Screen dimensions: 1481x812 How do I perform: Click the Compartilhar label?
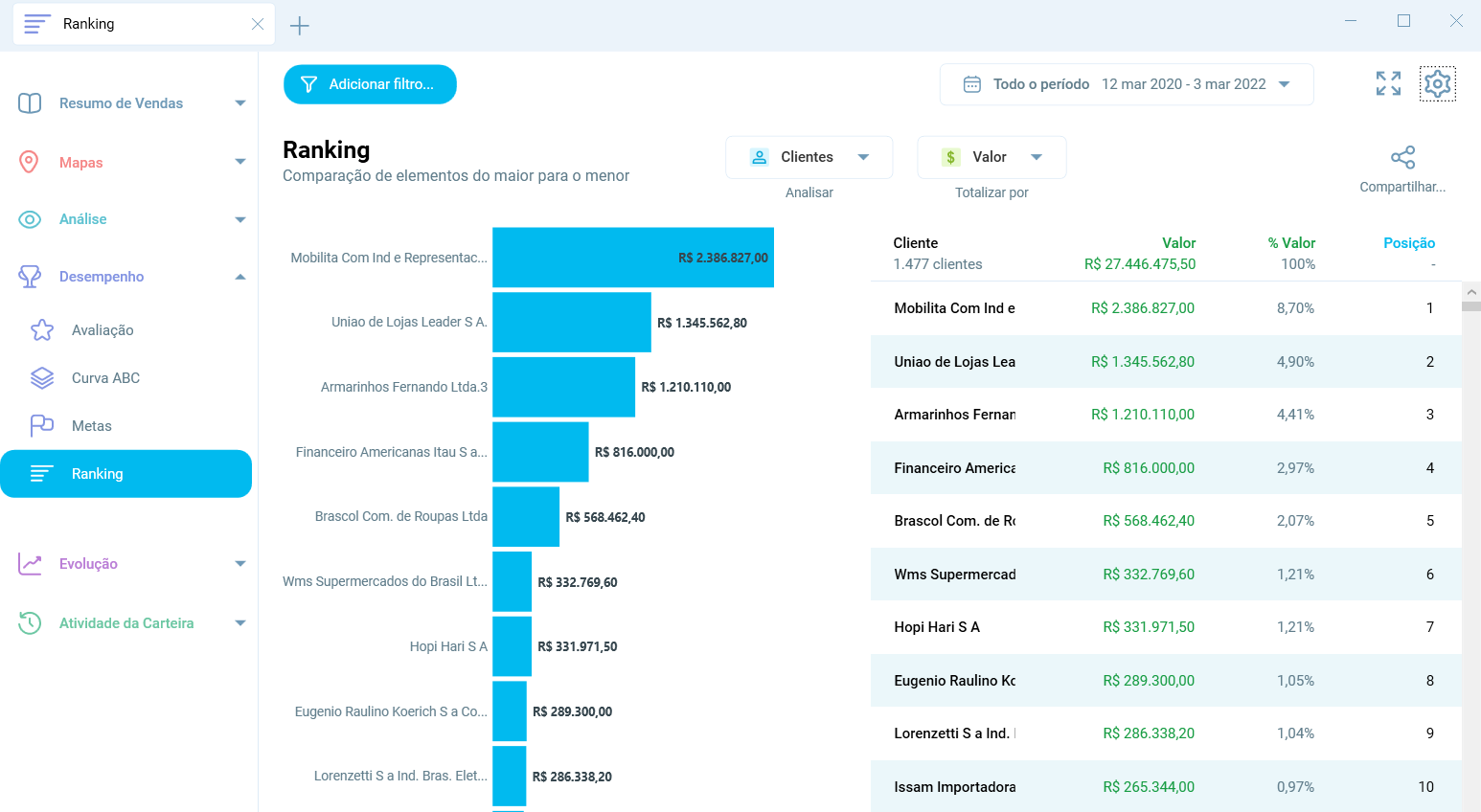click(1402, 187)
